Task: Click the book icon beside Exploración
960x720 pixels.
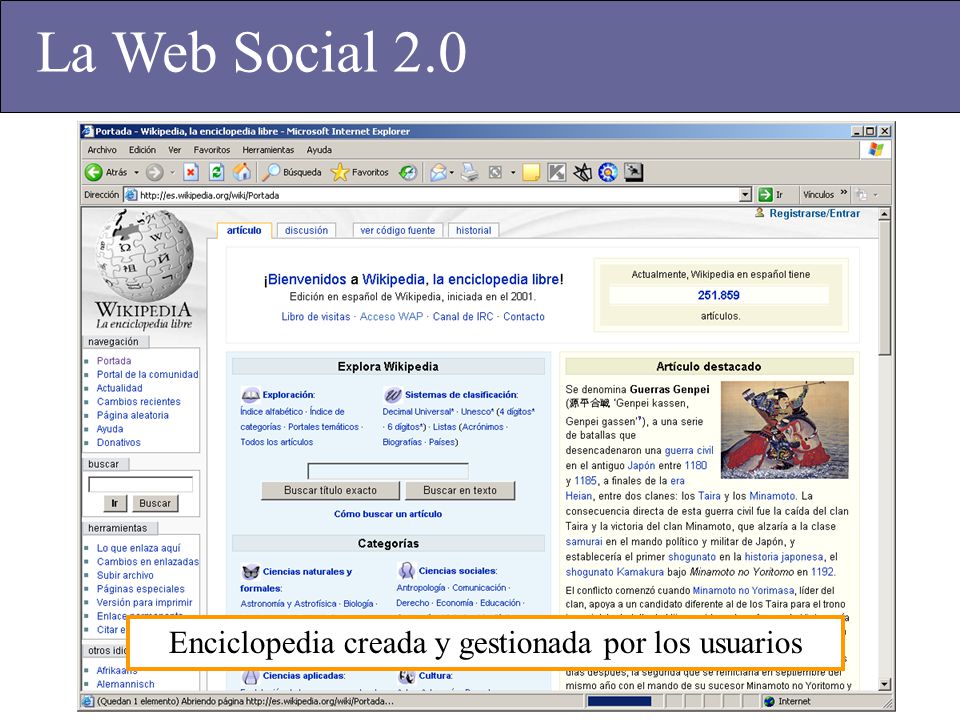Action: point(250,395)
